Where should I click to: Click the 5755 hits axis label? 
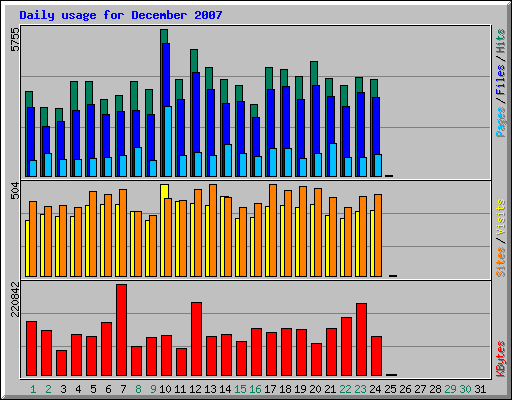click(15, 40)
